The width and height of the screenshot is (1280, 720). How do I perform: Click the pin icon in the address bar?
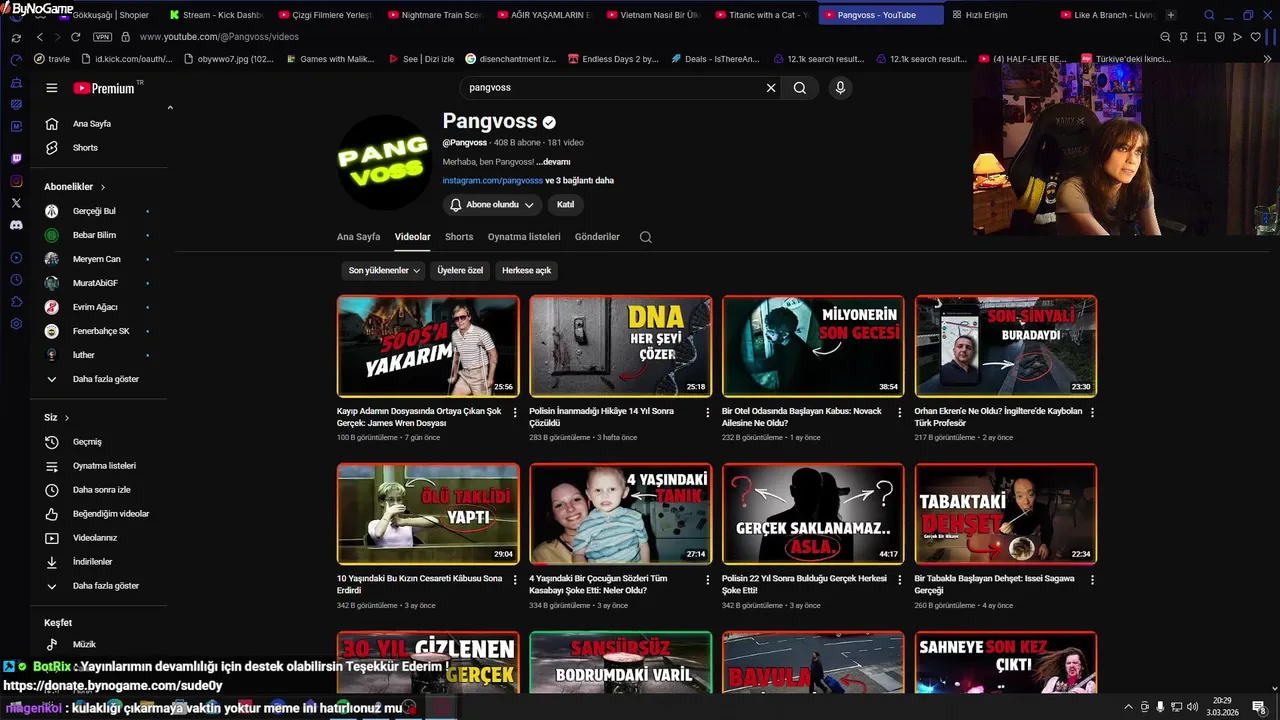click(x=1183, y=37)
